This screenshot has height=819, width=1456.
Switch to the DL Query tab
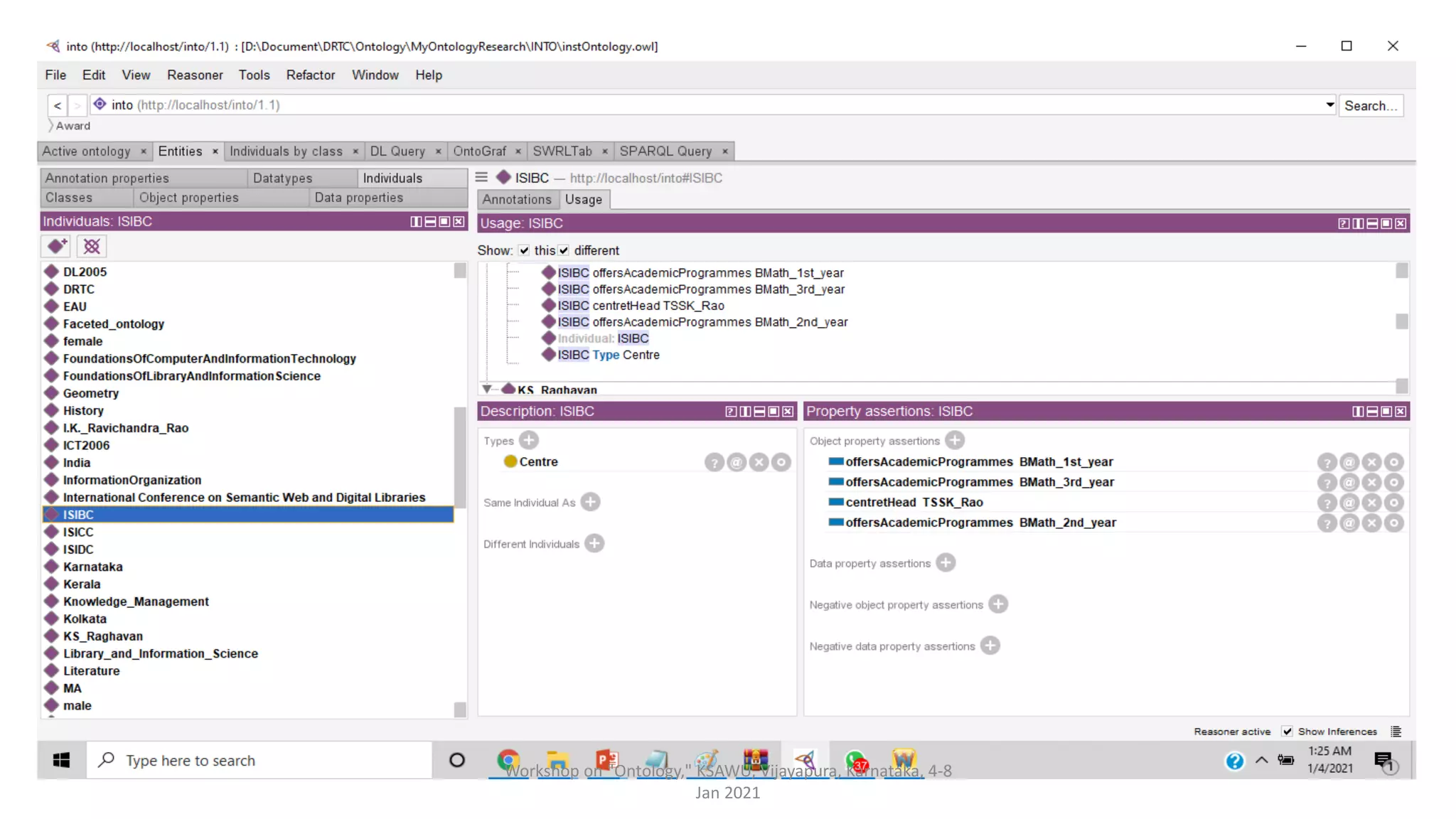point(397,151)
